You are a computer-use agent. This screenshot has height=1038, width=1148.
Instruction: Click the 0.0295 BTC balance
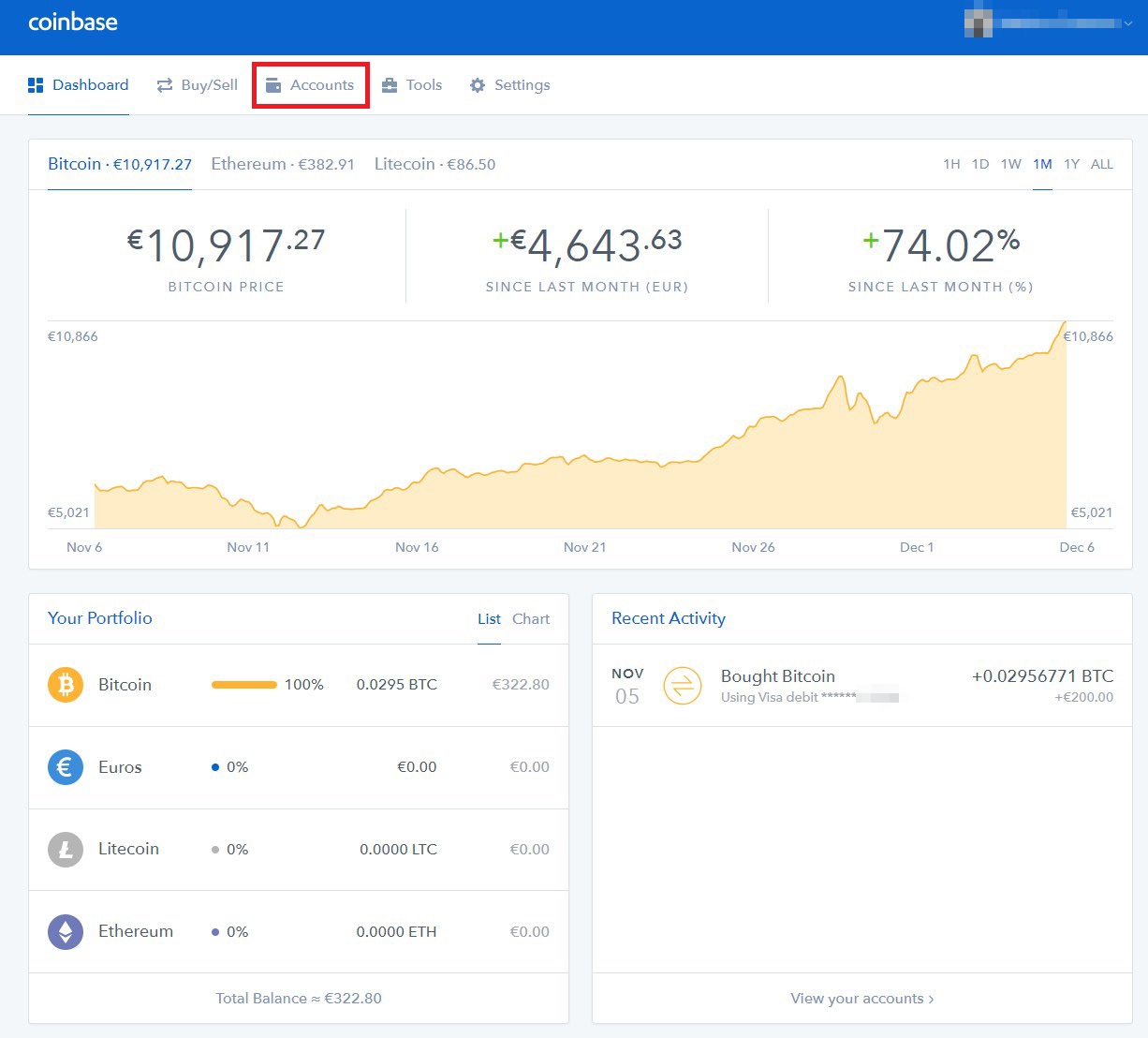coord(397,685)
